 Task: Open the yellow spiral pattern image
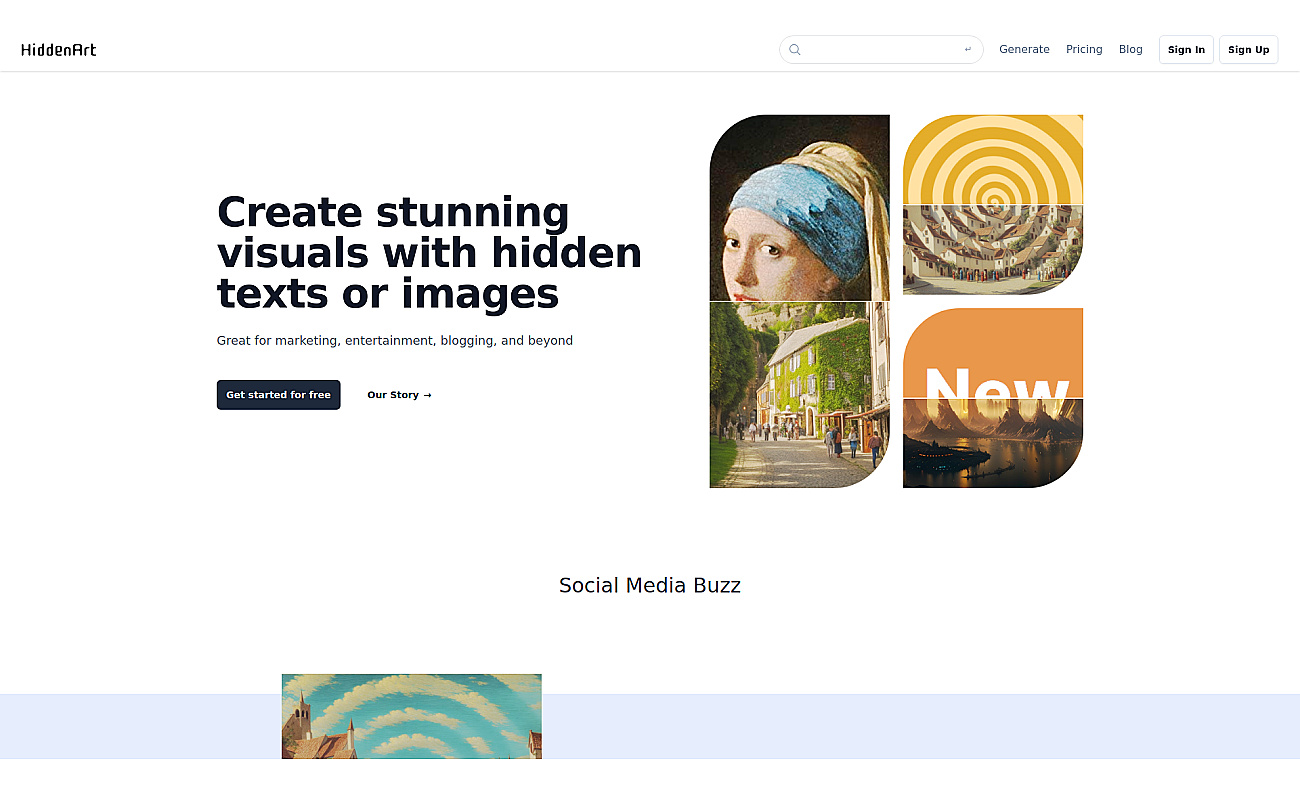[x=993, y=160]
